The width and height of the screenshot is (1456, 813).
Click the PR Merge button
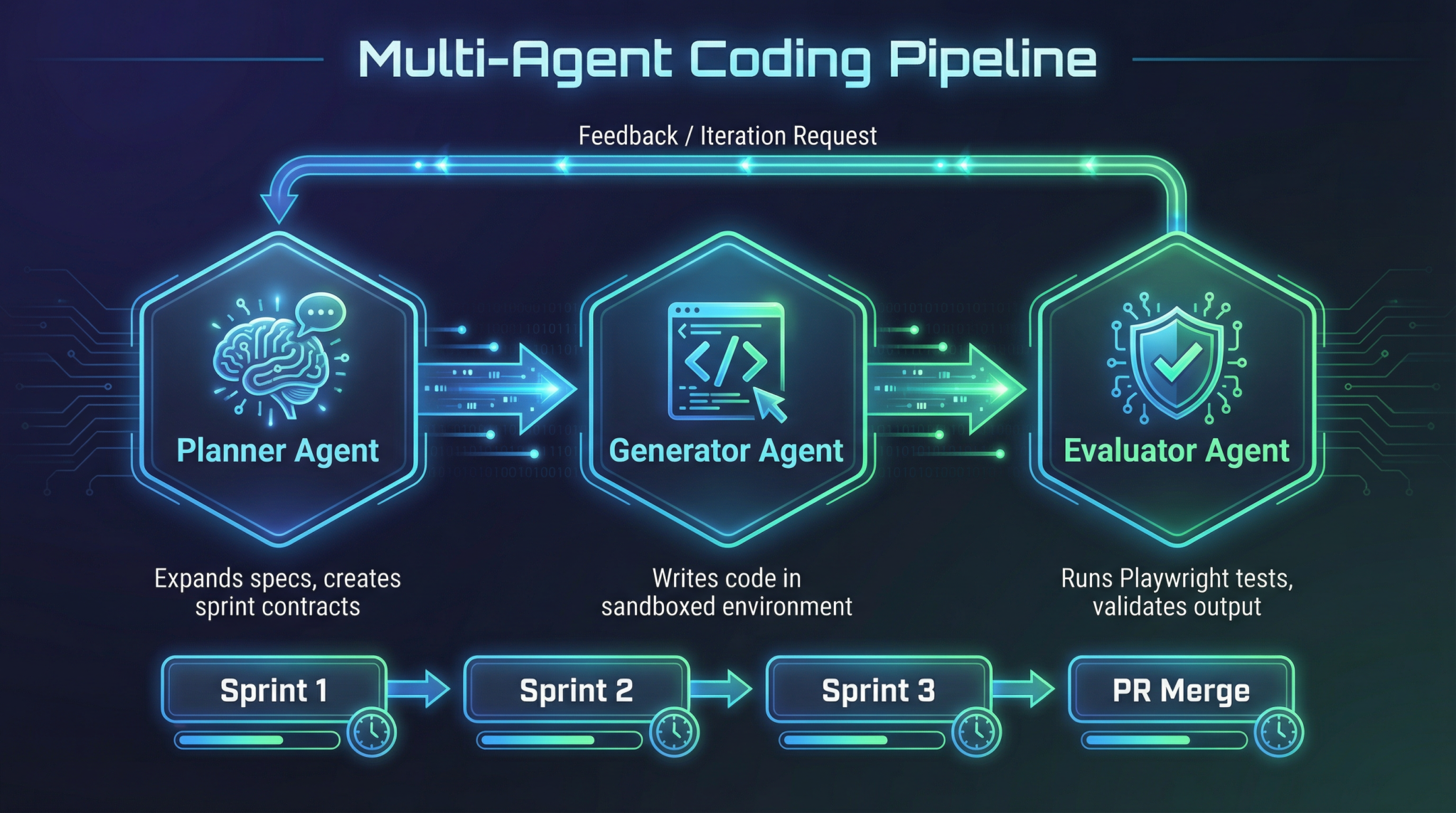click(x=1180, y=689)
